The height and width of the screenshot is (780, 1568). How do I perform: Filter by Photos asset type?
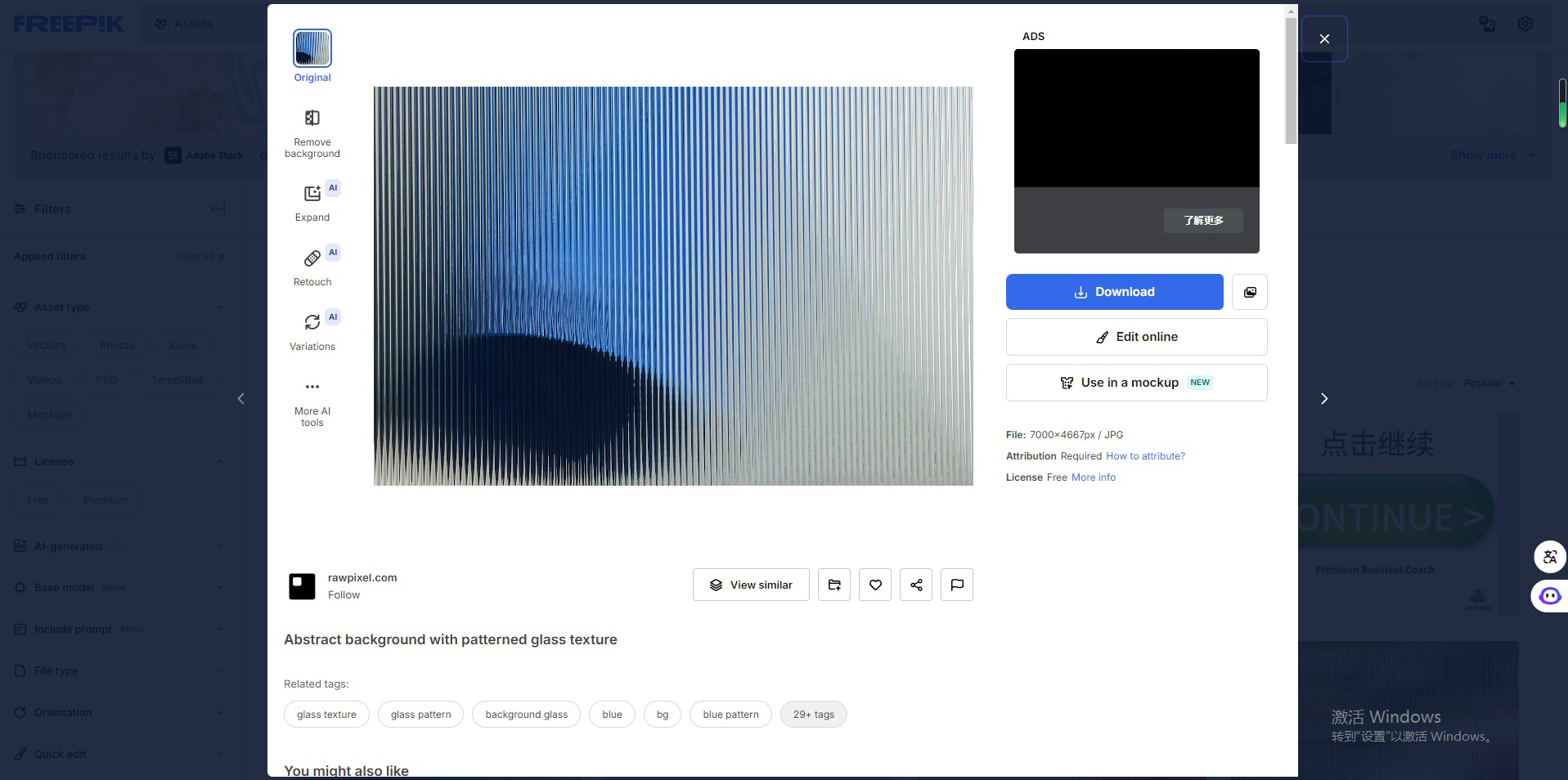[117, 345]
